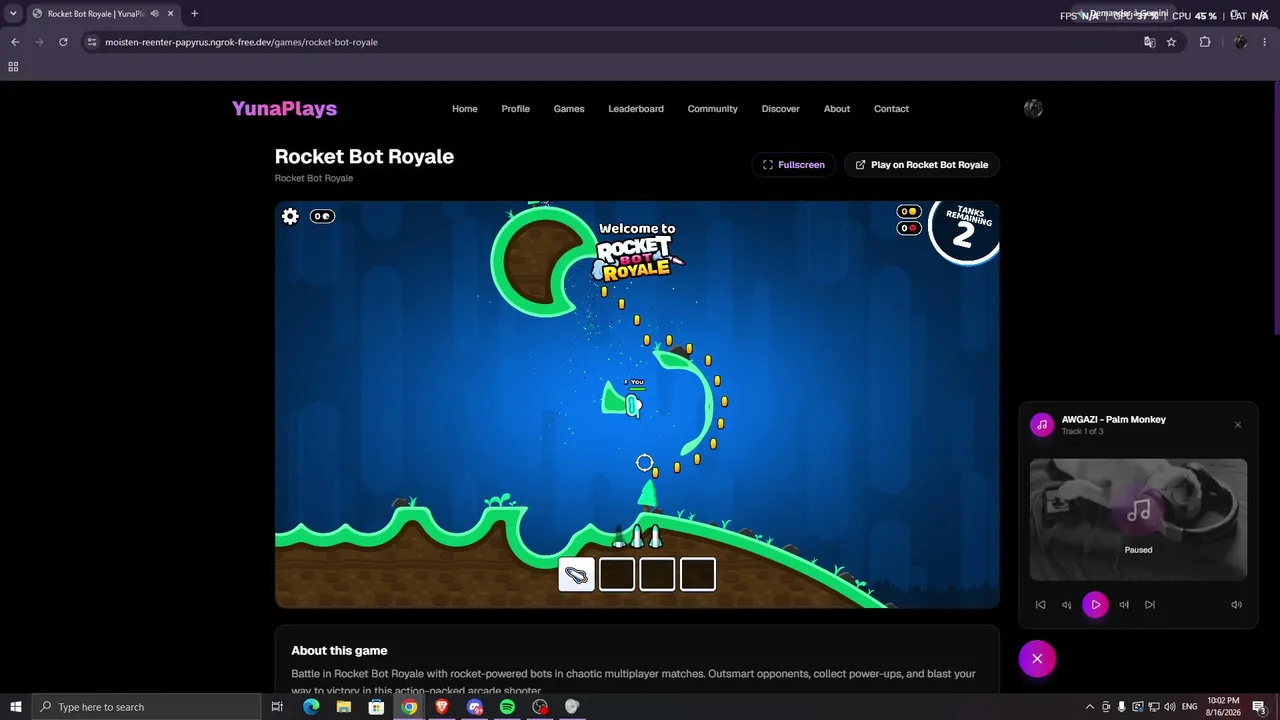This screenshot has height=720, width=1280.
Task: Open the Home menu item
Action: 465,109
